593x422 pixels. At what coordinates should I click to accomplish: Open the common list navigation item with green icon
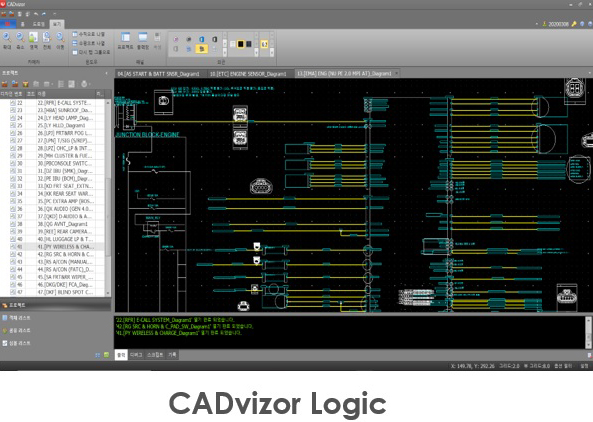click(x=16, y=330)
